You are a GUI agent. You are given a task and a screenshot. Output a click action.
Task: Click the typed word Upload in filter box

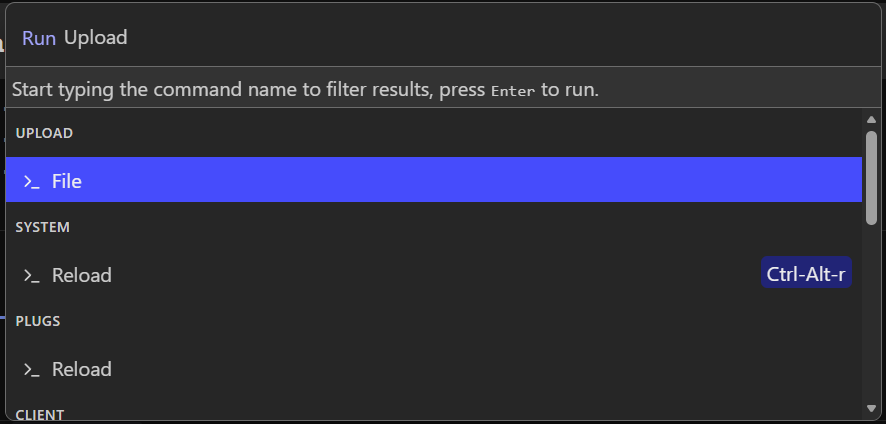tap(96, 38)
